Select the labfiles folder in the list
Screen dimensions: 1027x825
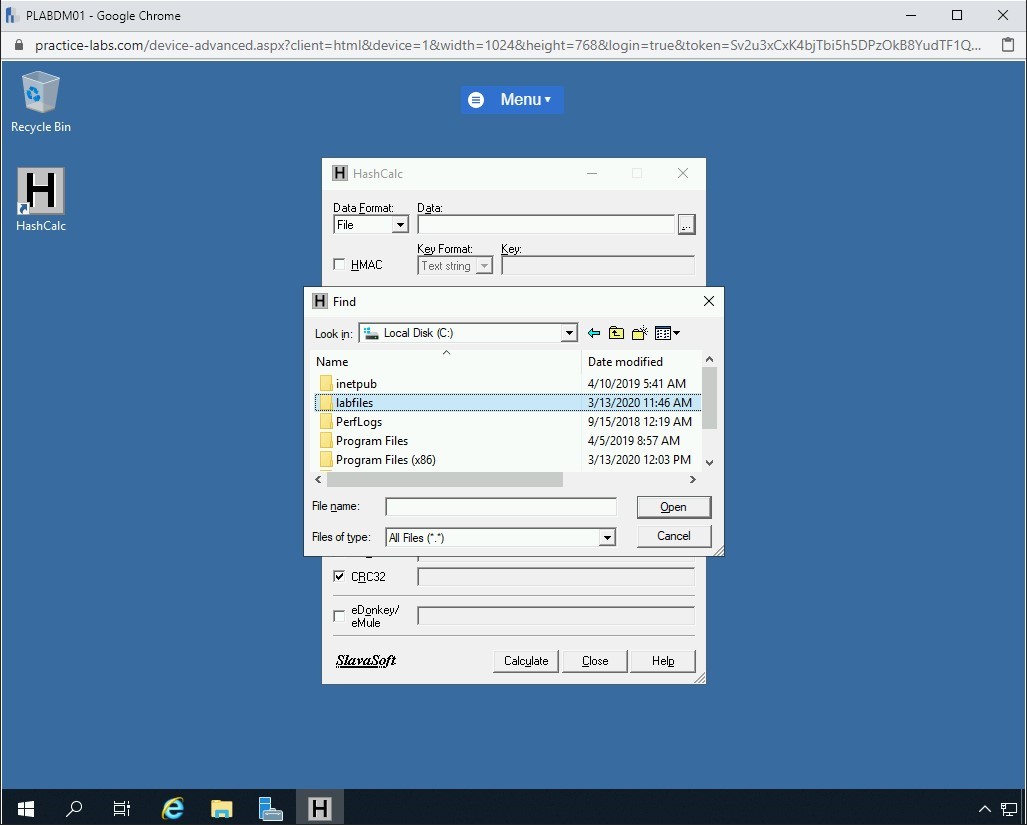tap(355, 403)
